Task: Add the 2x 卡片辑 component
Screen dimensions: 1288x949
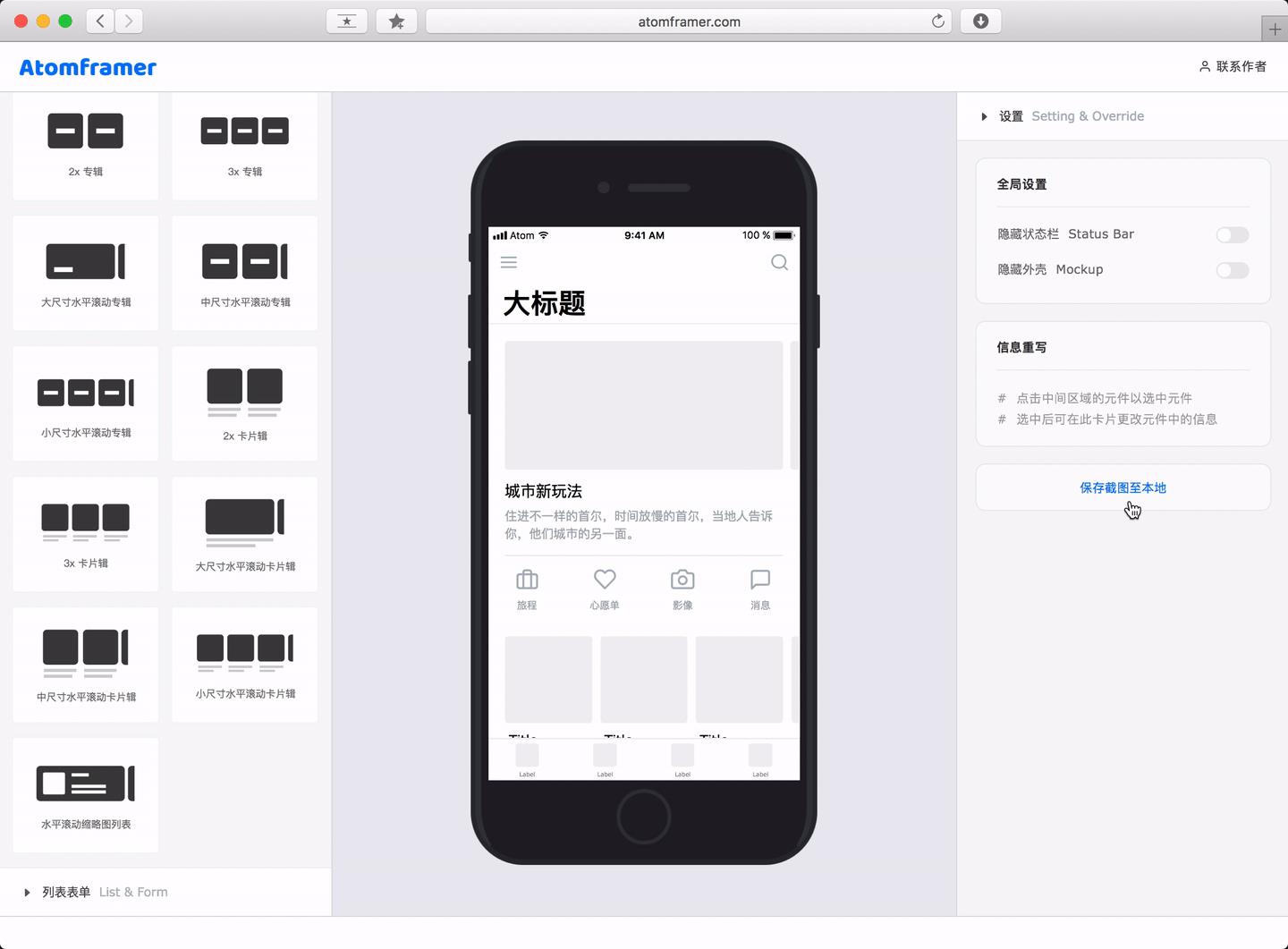Action: pos(245,403)
